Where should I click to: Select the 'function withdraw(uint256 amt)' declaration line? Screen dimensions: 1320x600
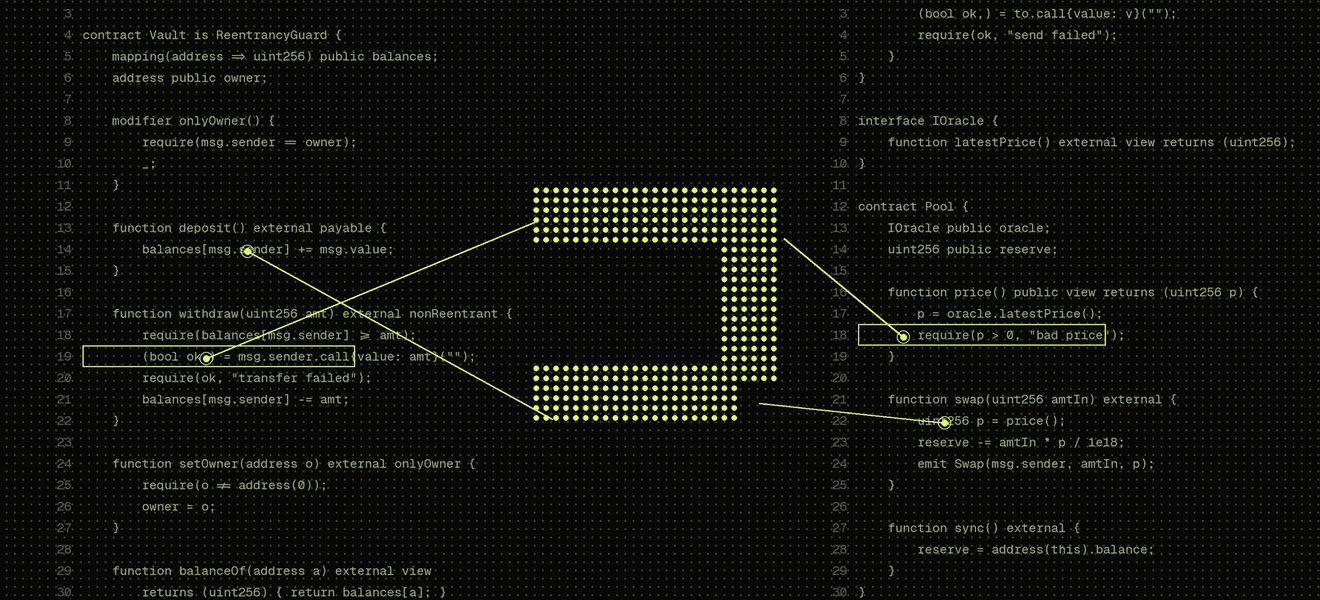(312, 314)
